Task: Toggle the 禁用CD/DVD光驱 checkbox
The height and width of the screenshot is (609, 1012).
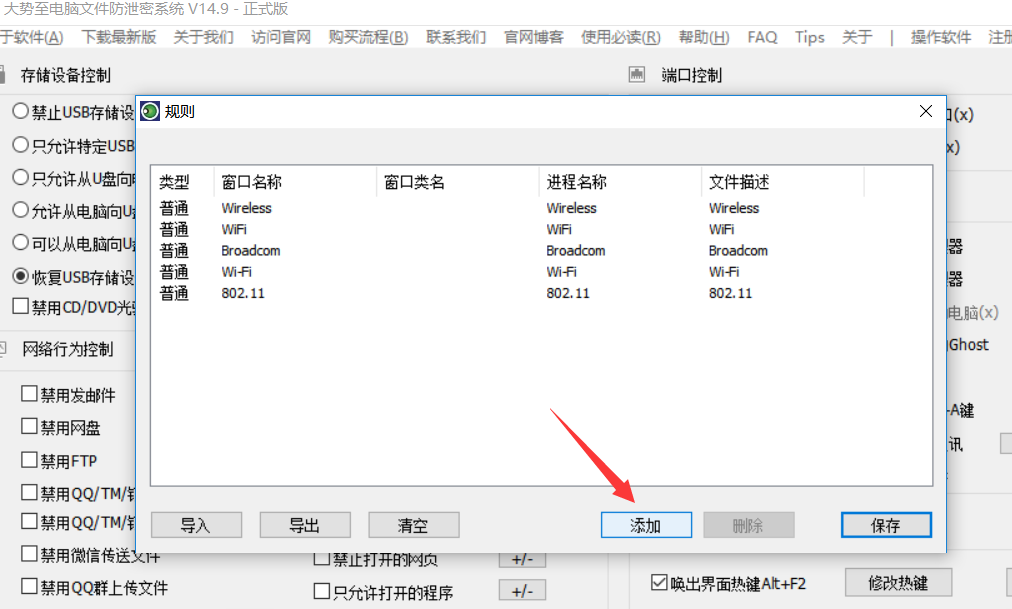Action: point(21,306)
